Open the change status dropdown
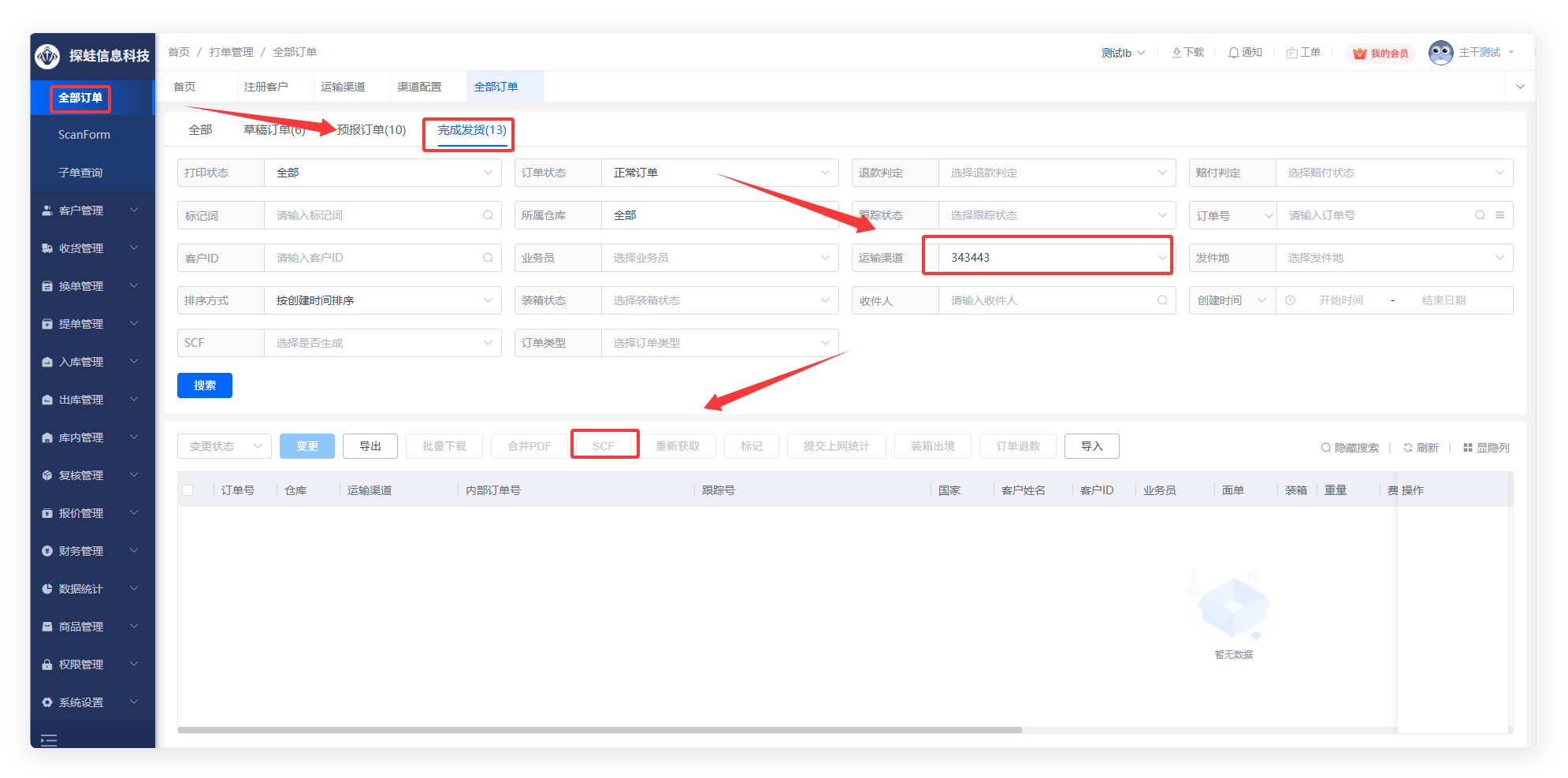 point(225,446)
